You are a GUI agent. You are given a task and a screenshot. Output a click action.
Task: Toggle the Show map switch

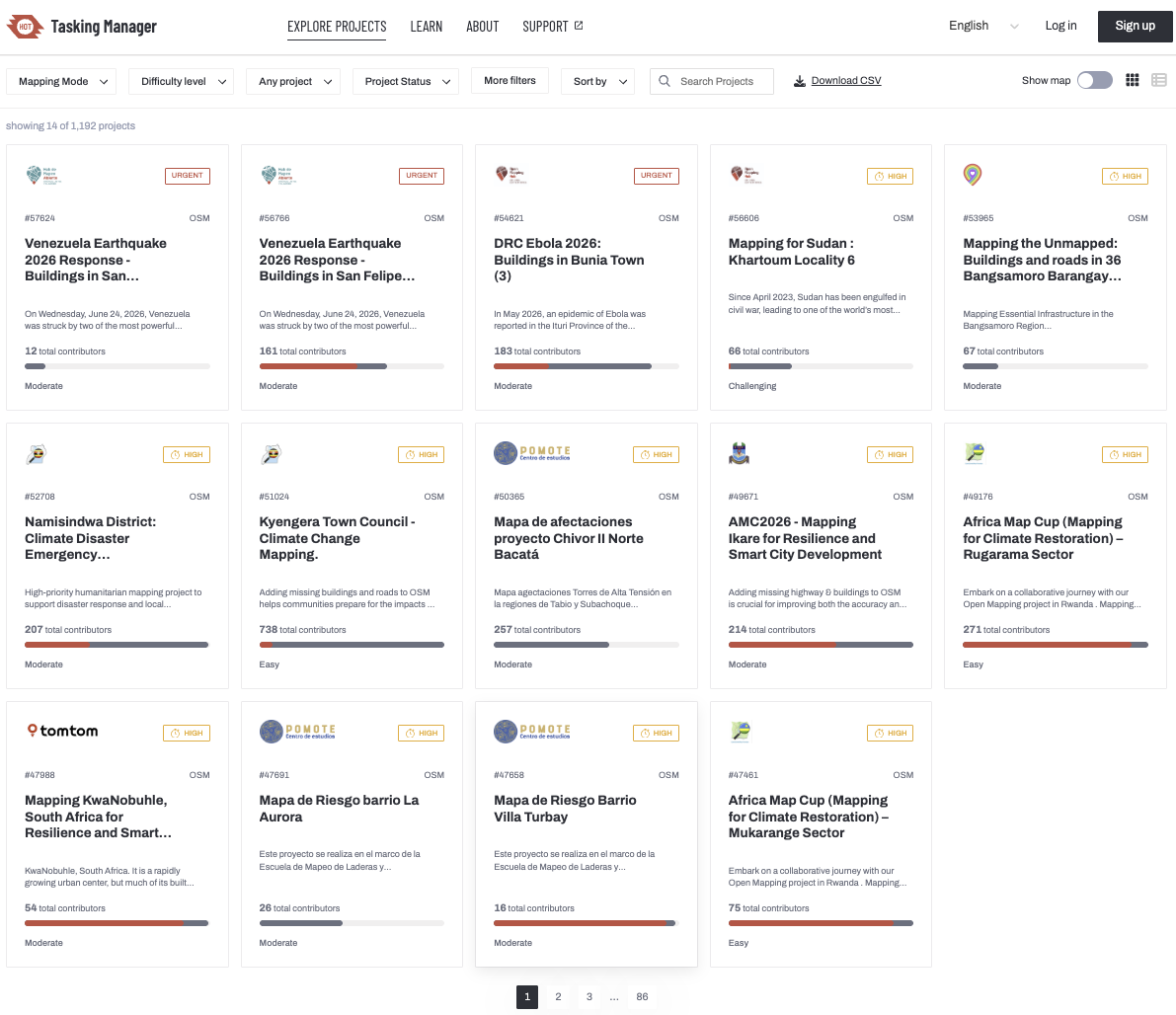1094,80
